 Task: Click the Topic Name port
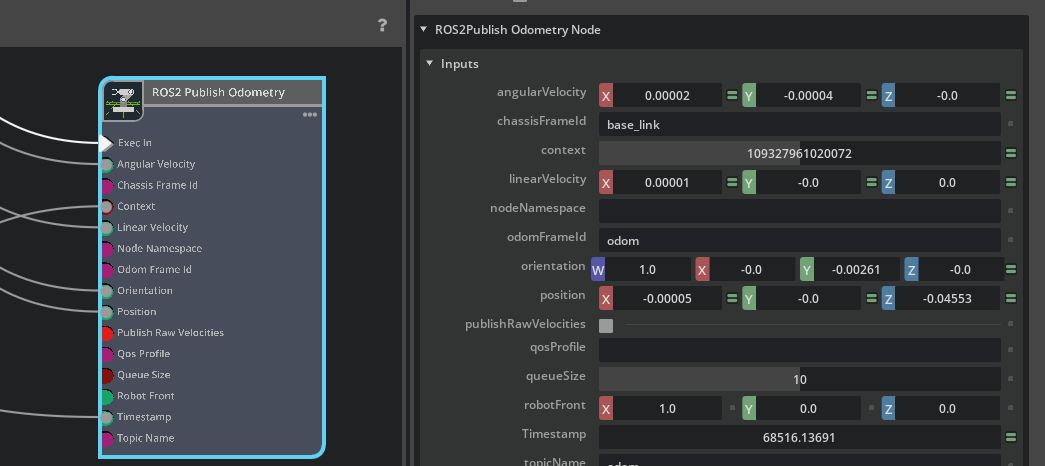106,439
